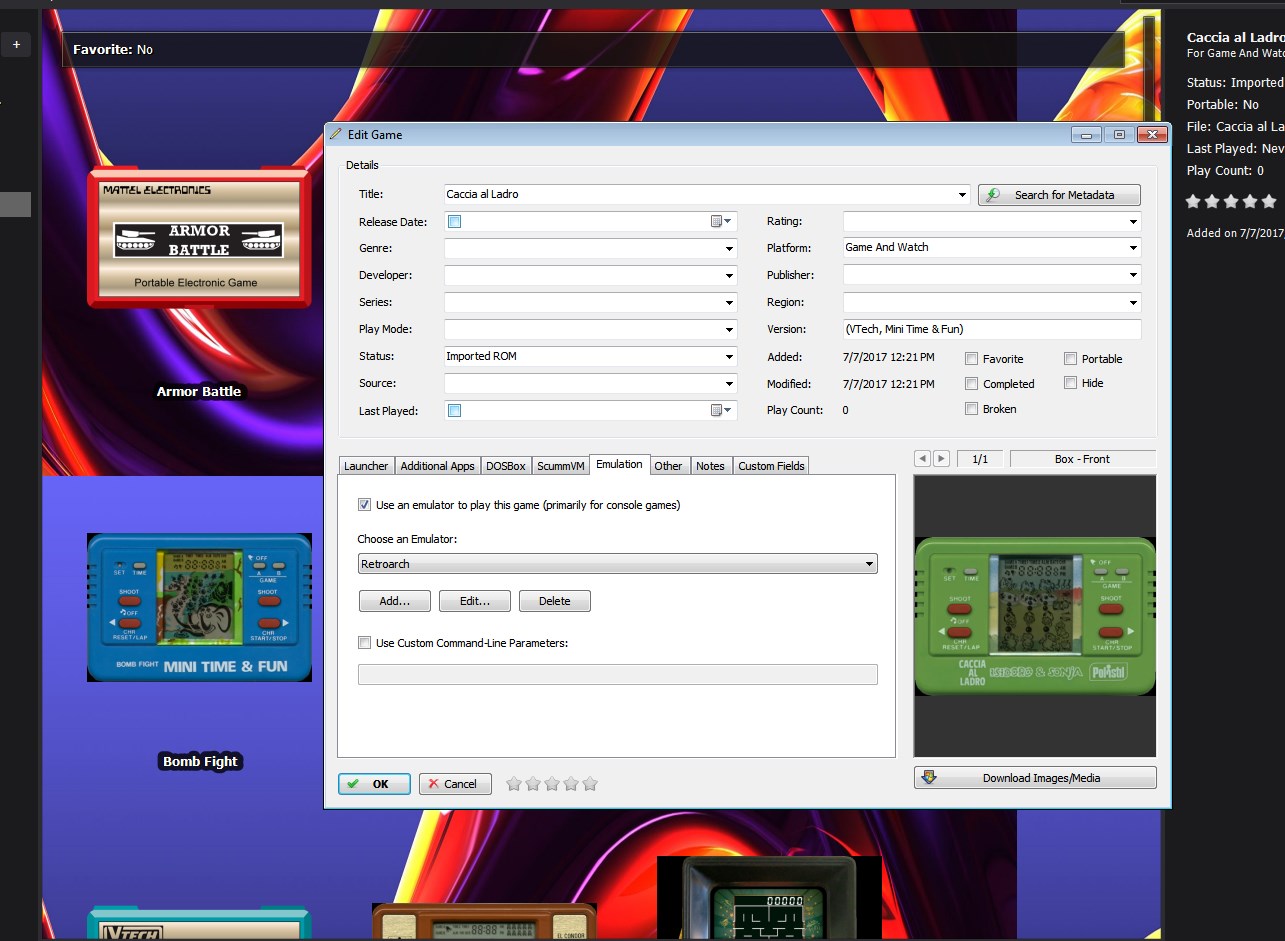Confirm changes with the OK button
The height and width of the screenshot is (941, 1285).
[374, 784]
